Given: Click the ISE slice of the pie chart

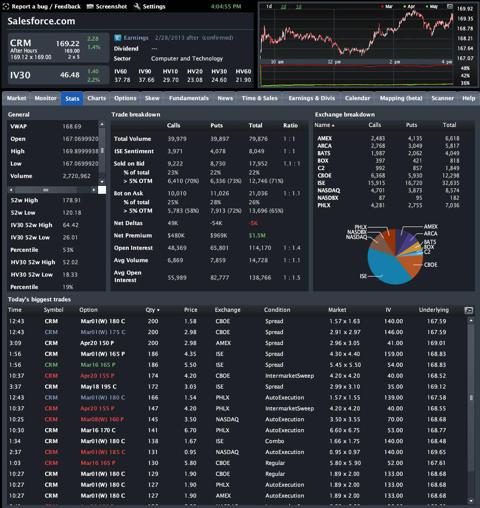Looking at the screenshot, I should tap(388, 267).
